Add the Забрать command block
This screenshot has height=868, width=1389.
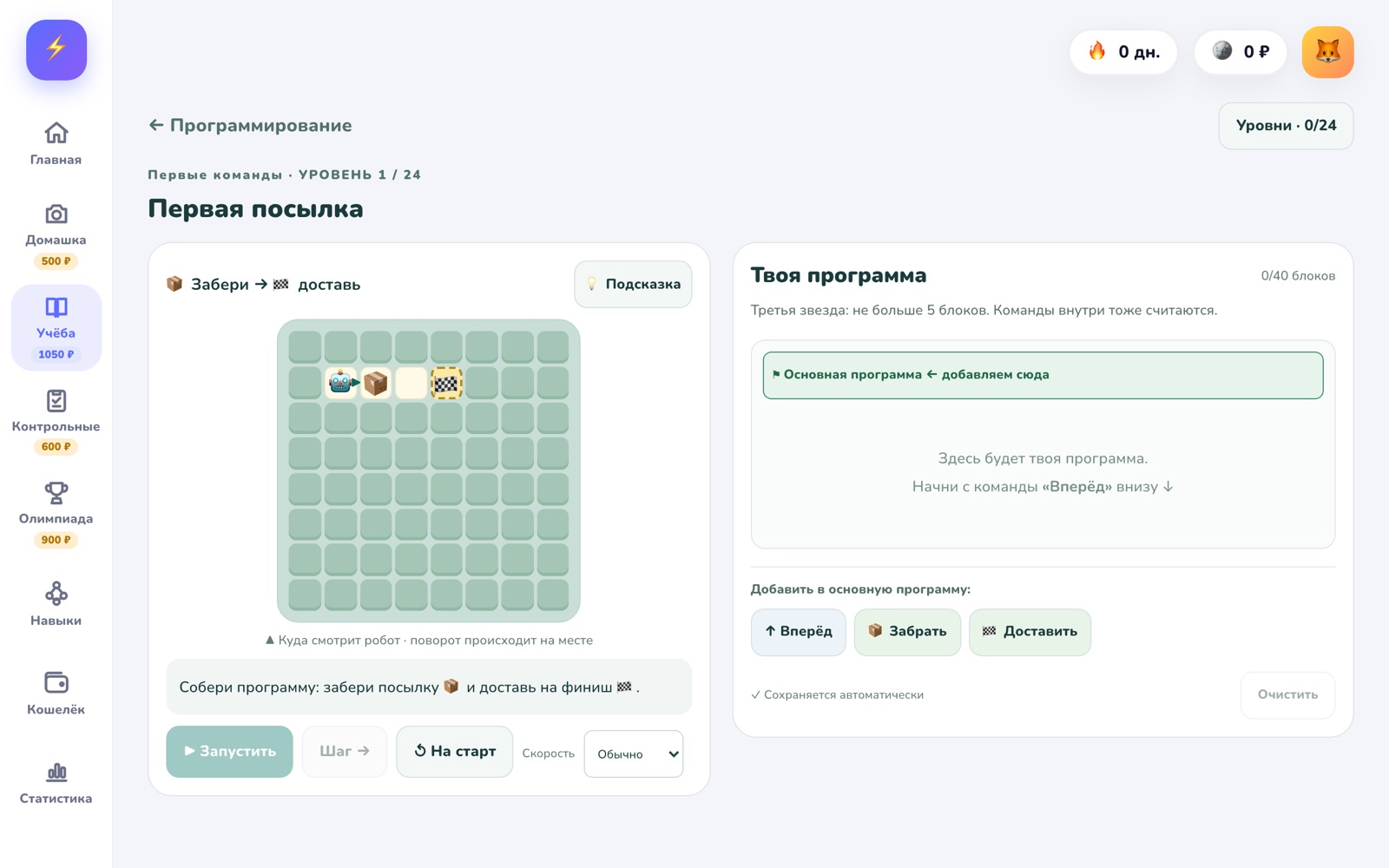coord(907,632)
